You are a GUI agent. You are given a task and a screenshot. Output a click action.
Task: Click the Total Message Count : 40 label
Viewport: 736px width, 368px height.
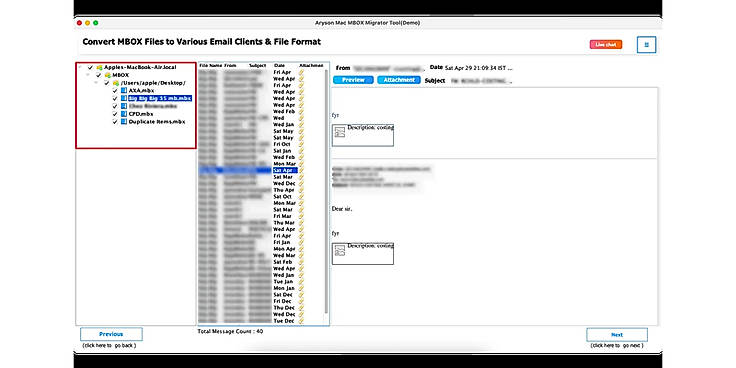[230, 331]
